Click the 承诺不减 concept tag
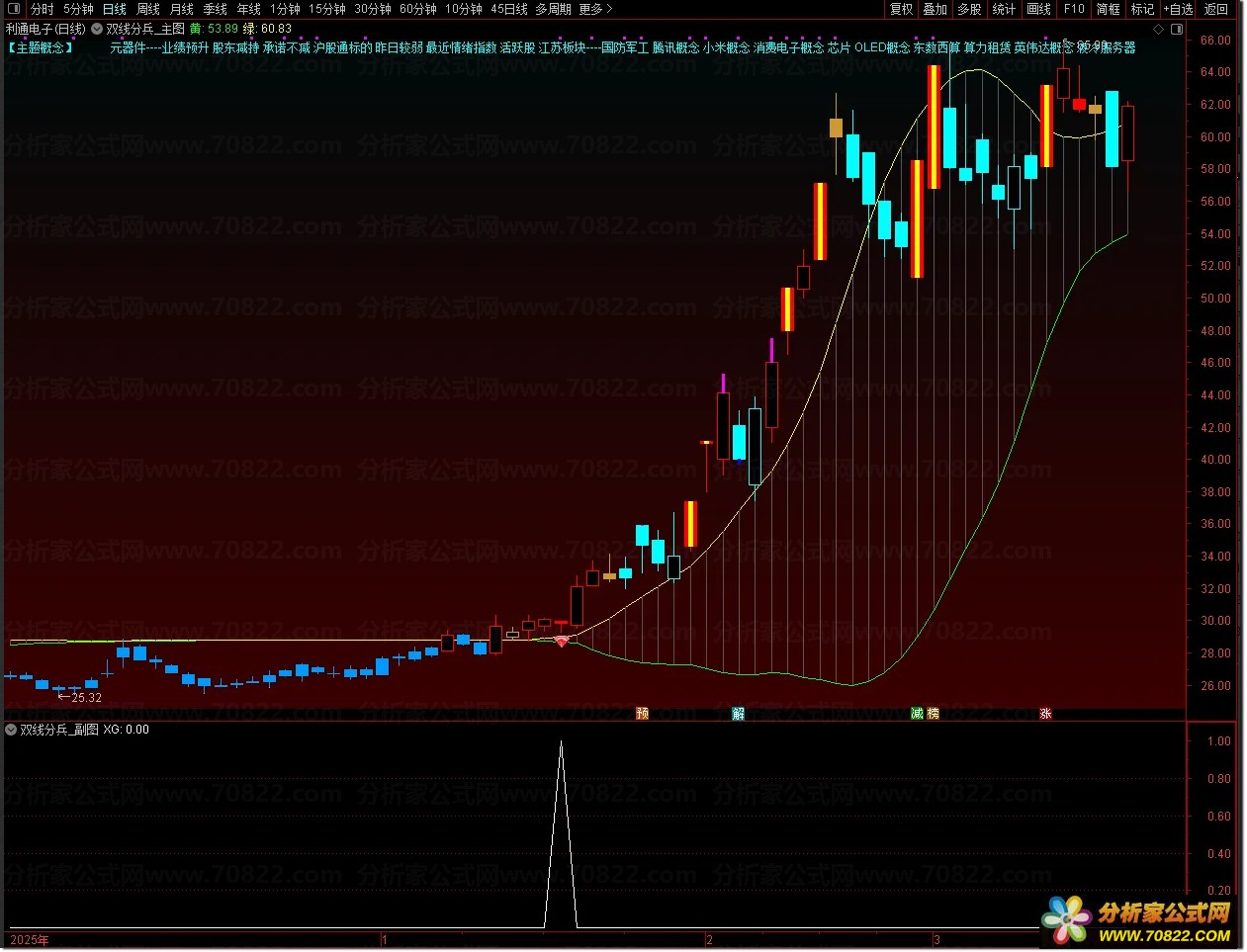The image size is (1247, 952). 286,47
